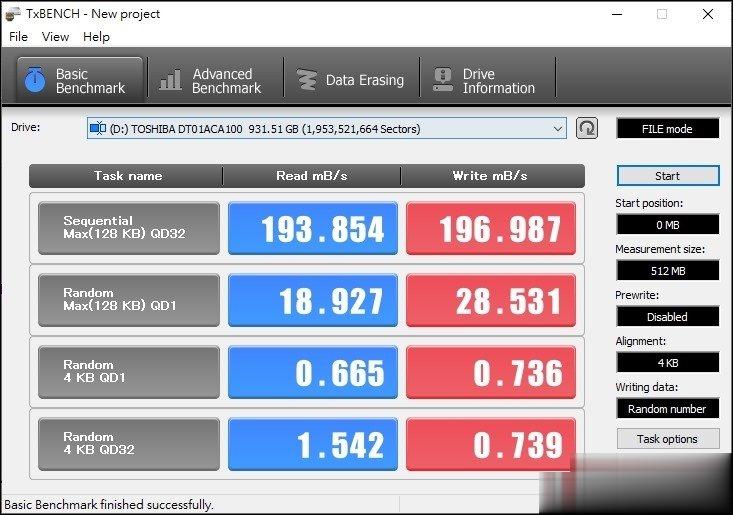
Task: Click the Read mB/s column header
Action: [x=312, y=176]
